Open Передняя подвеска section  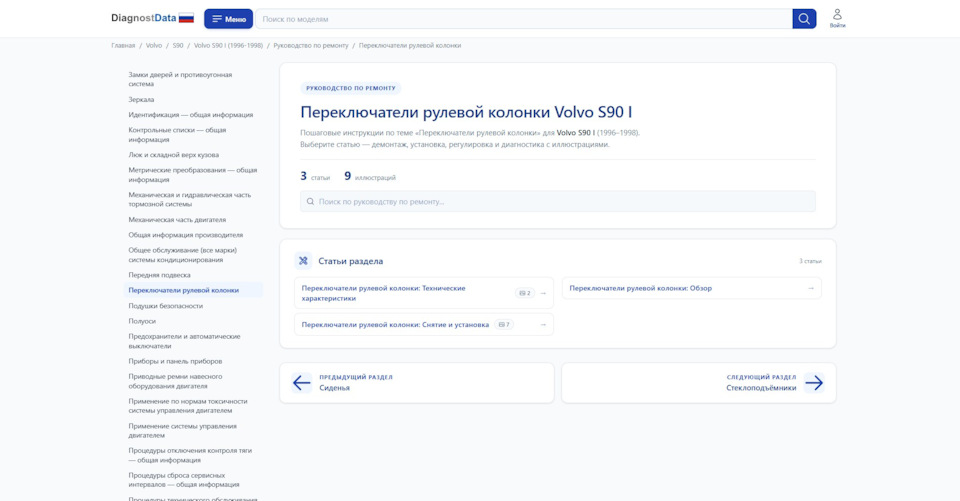(x=193, y=275)
